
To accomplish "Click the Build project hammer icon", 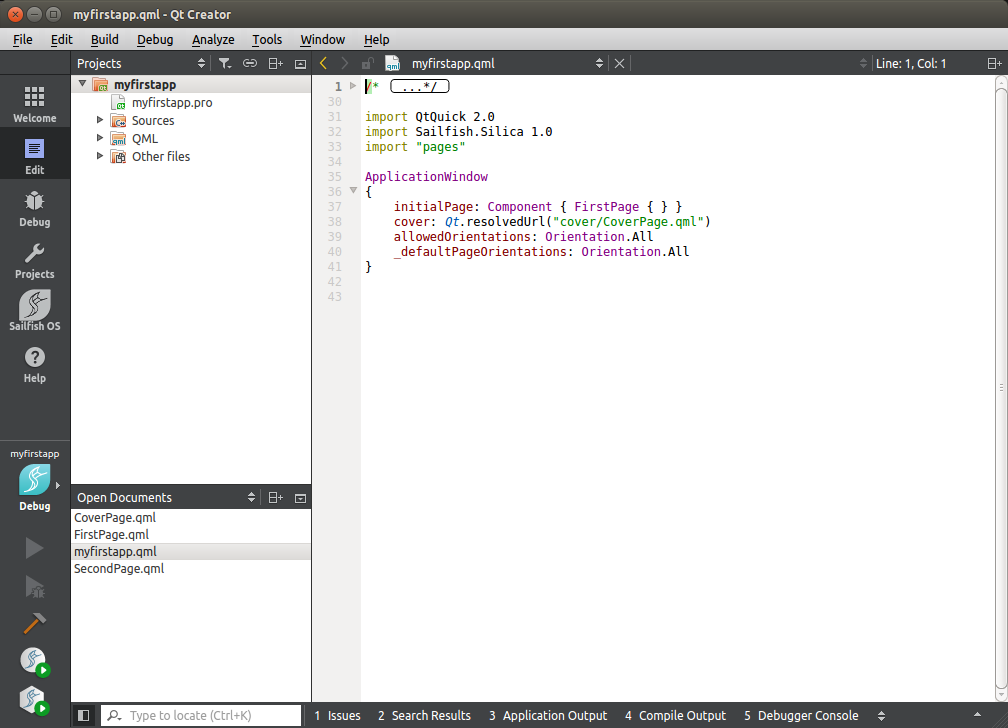I will click(x=34, y=623).
